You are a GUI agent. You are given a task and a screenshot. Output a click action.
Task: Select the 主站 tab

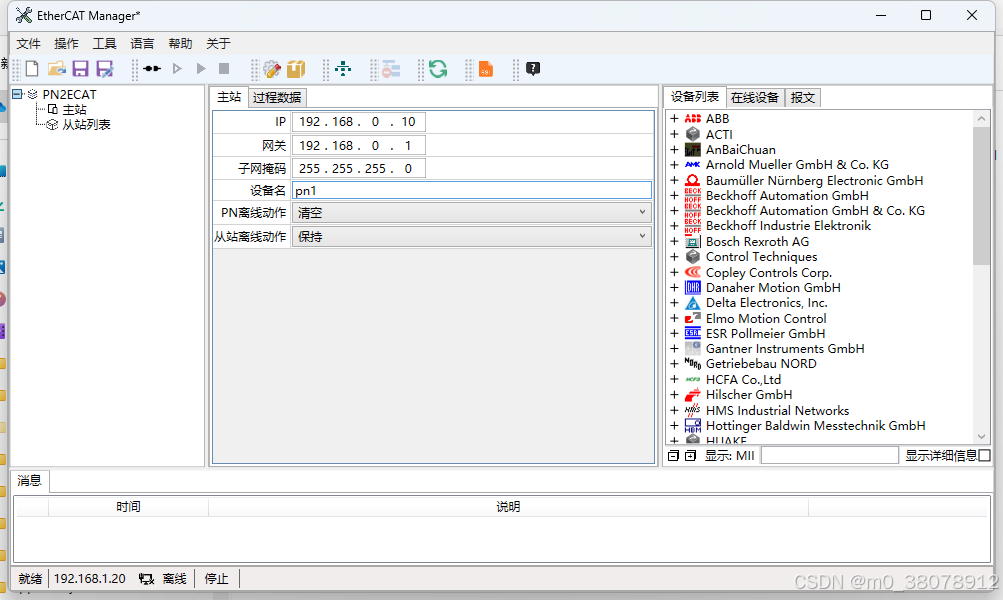click(229, 97)
